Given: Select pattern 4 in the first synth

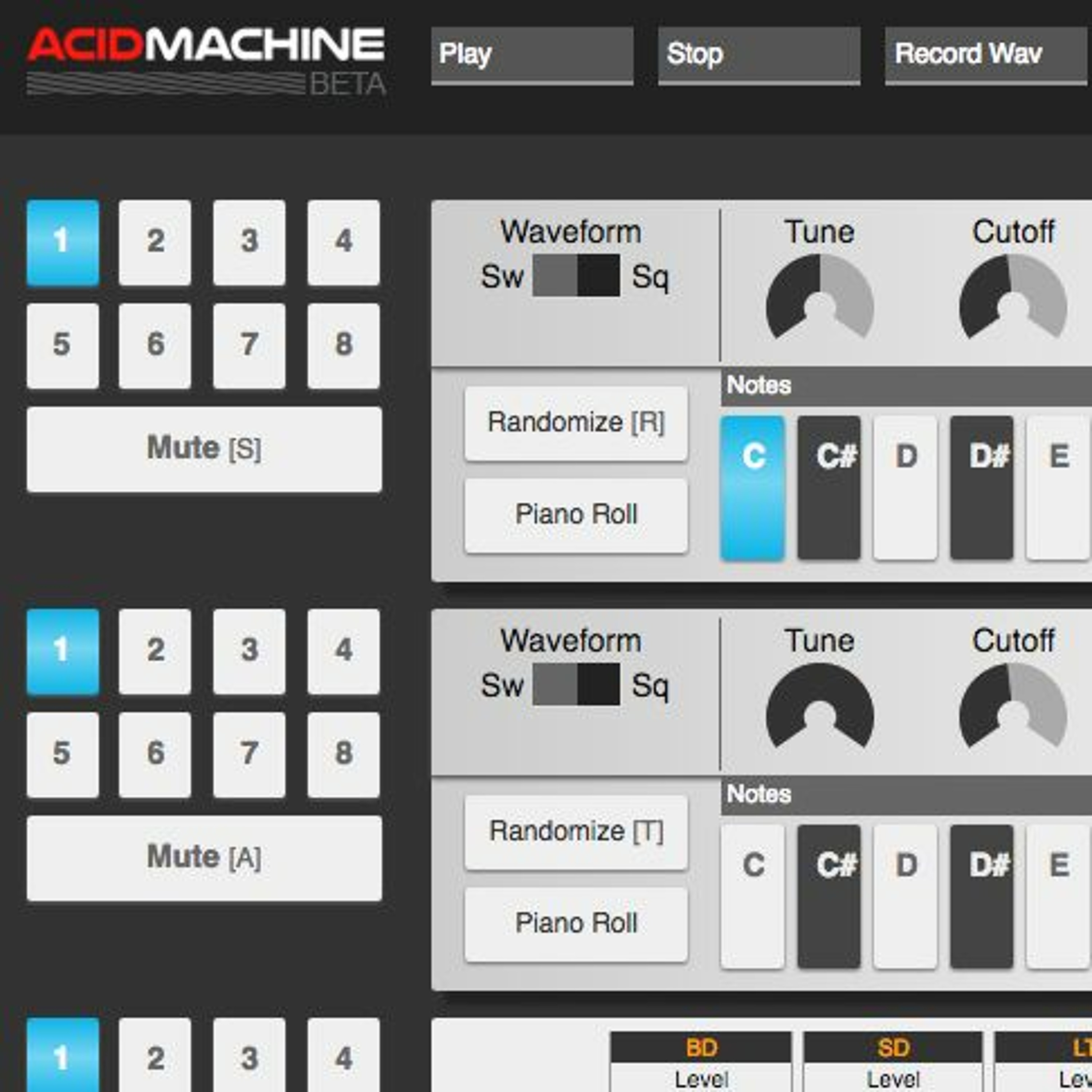Looking at the screenshot, I should (344, 242).
